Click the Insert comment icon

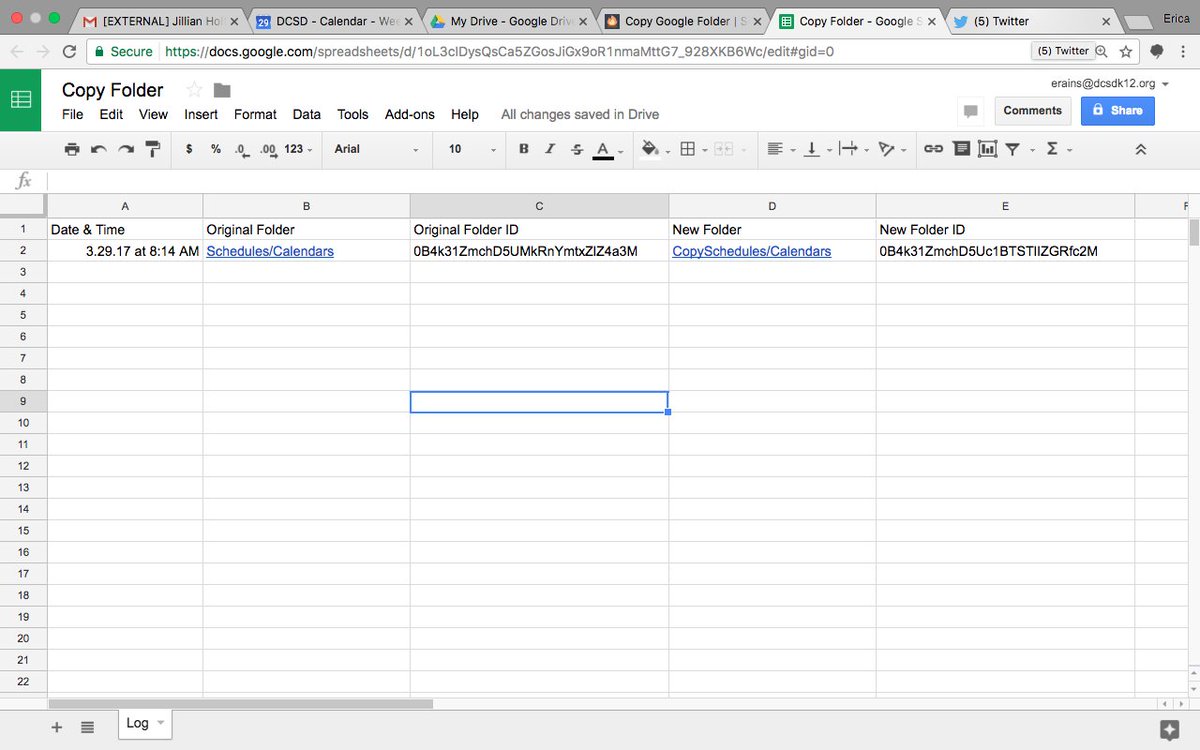[961, 149]
